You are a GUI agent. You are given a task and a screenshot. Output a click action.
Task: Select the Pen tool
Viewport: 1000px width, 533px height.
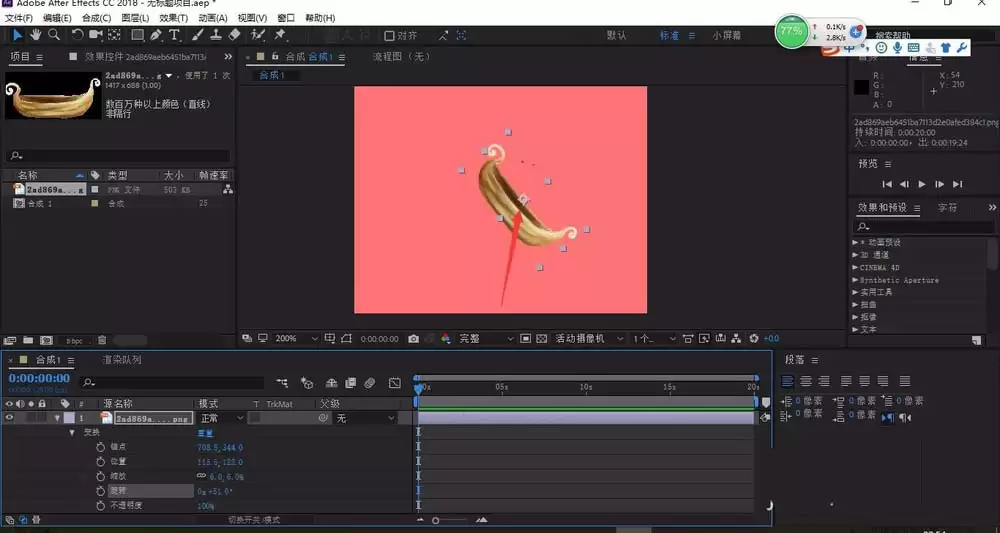[x=156, y=35]
